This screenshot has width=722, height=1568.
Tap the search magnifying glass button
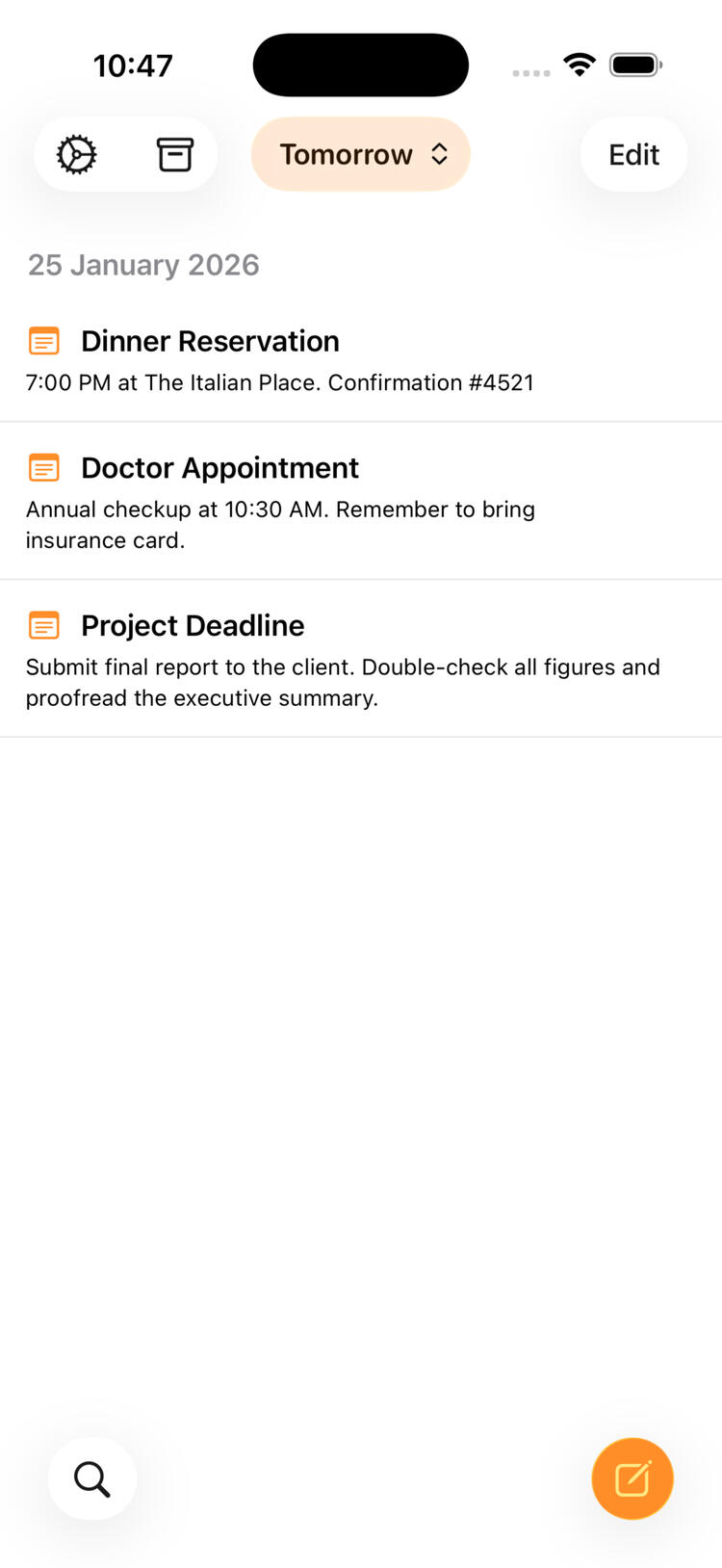pyautogui.click(x=92, y=1478)
